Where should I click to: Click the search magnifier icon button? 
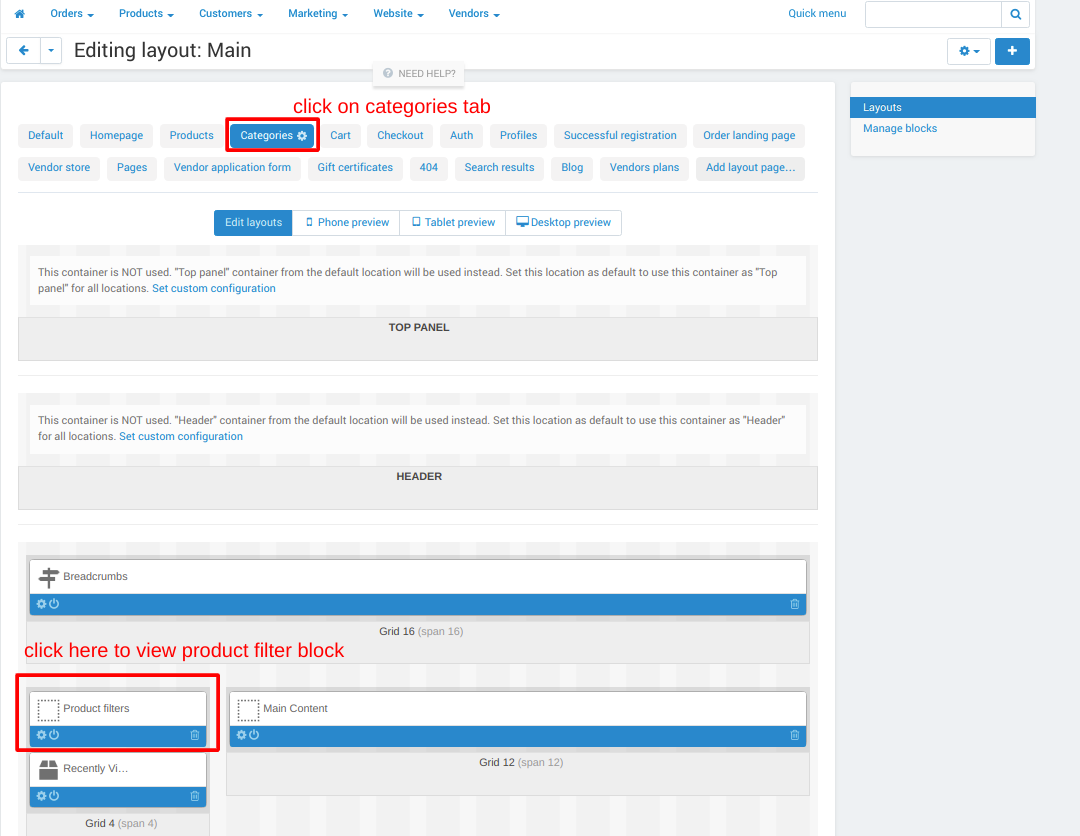tap(1015, 14)
